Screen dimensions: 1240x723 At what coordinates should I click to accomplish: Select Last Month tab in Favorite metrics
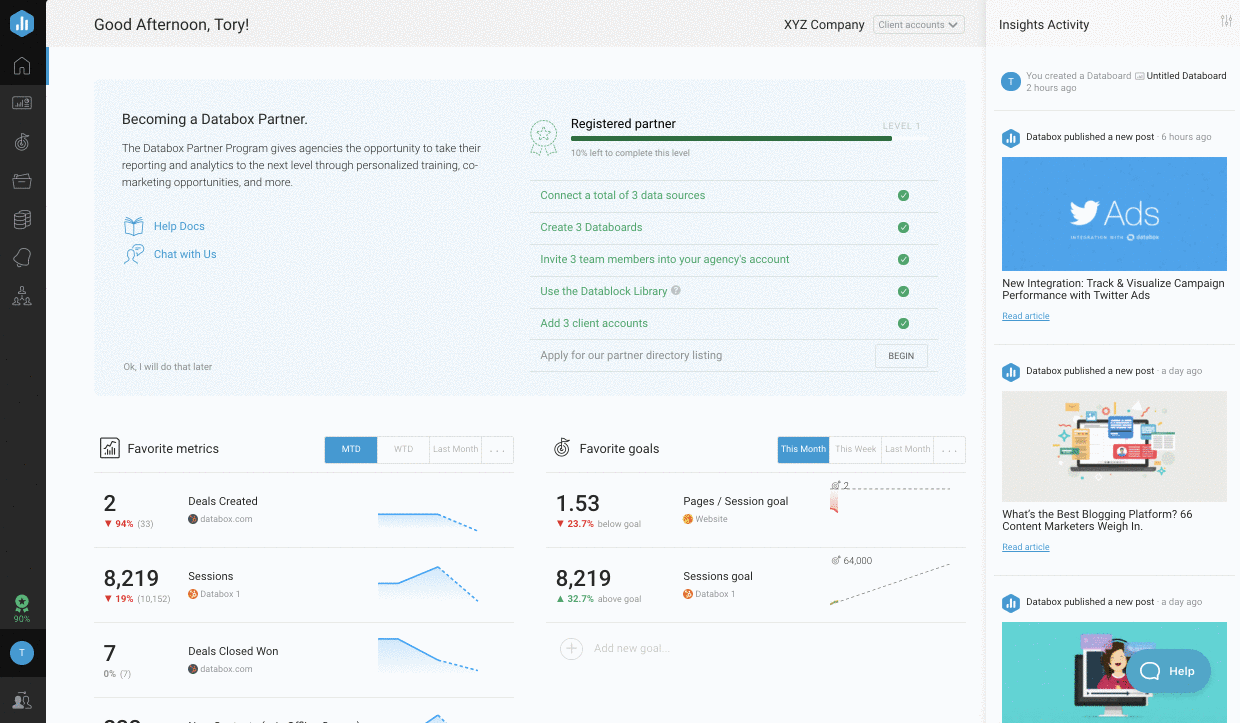point(455,450)
